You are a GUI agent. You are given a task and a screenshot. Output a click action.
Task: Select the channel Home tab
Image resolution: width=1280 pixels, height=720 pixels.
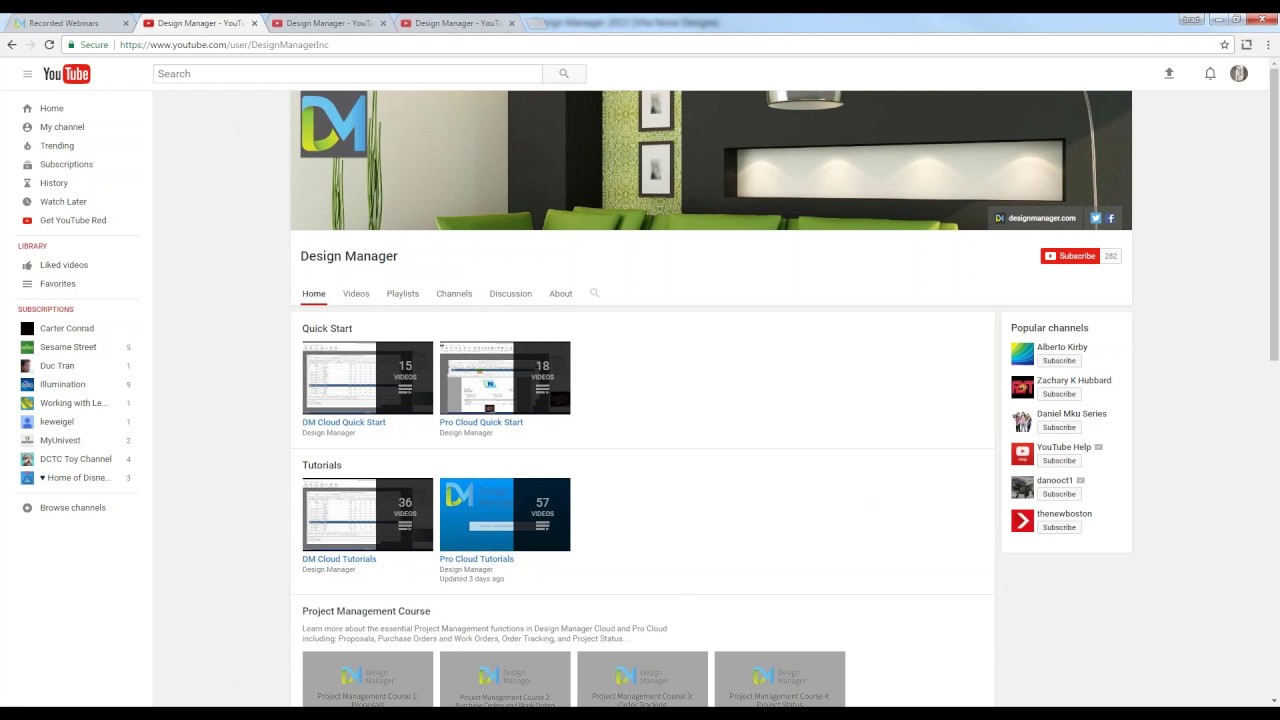point(314,294)
